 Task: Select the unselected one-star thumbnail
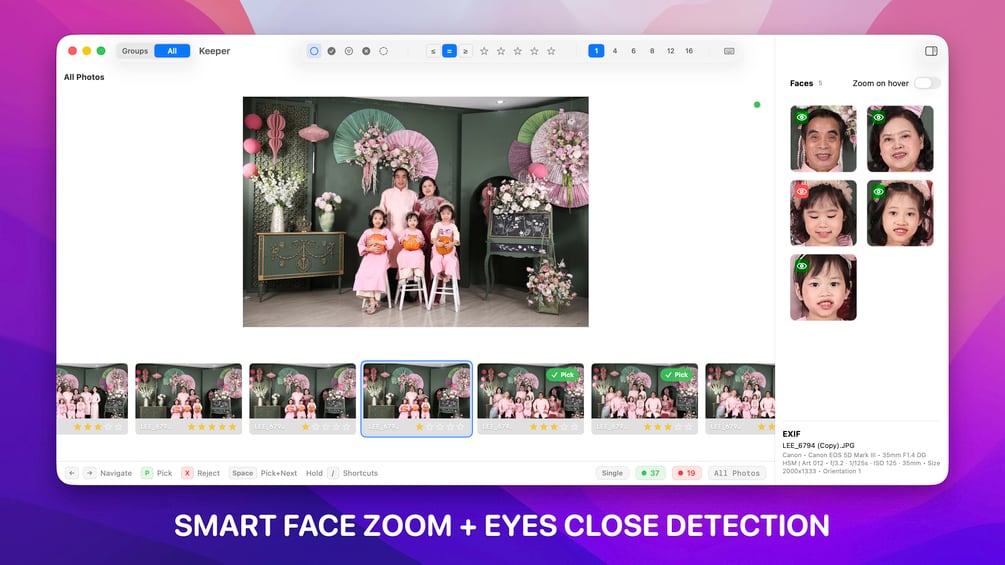[303, 398]
